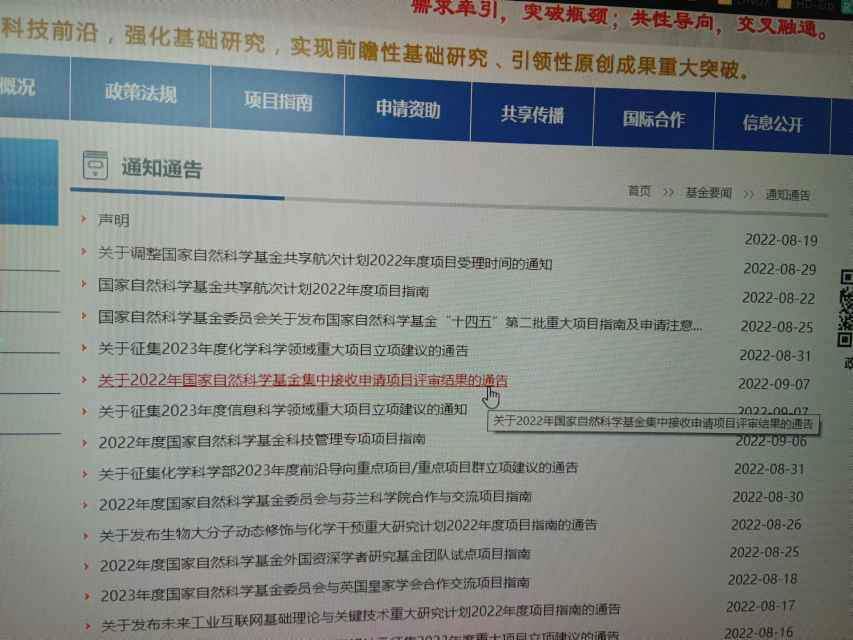Image resolution: width=853 pixels, height=640 pixels.
Task: Click the date 2022-09-06
Action: click(x=771, y=441)
